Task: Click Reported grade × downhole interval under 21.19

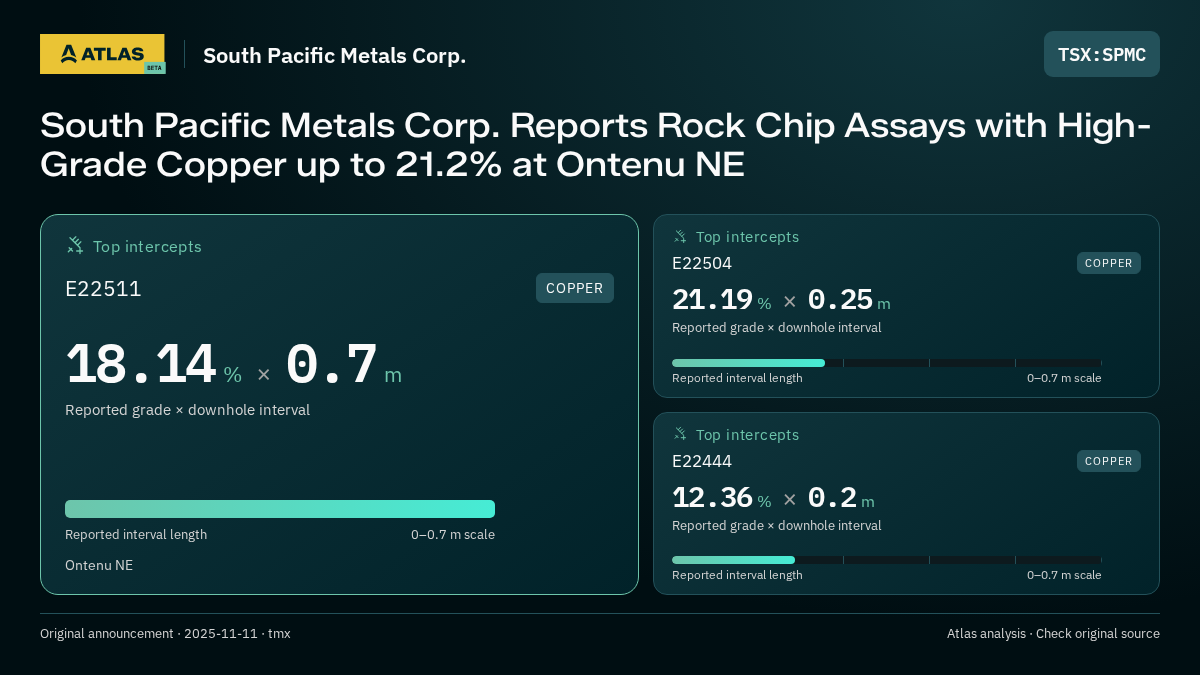Action: click(x=777, y=327)
